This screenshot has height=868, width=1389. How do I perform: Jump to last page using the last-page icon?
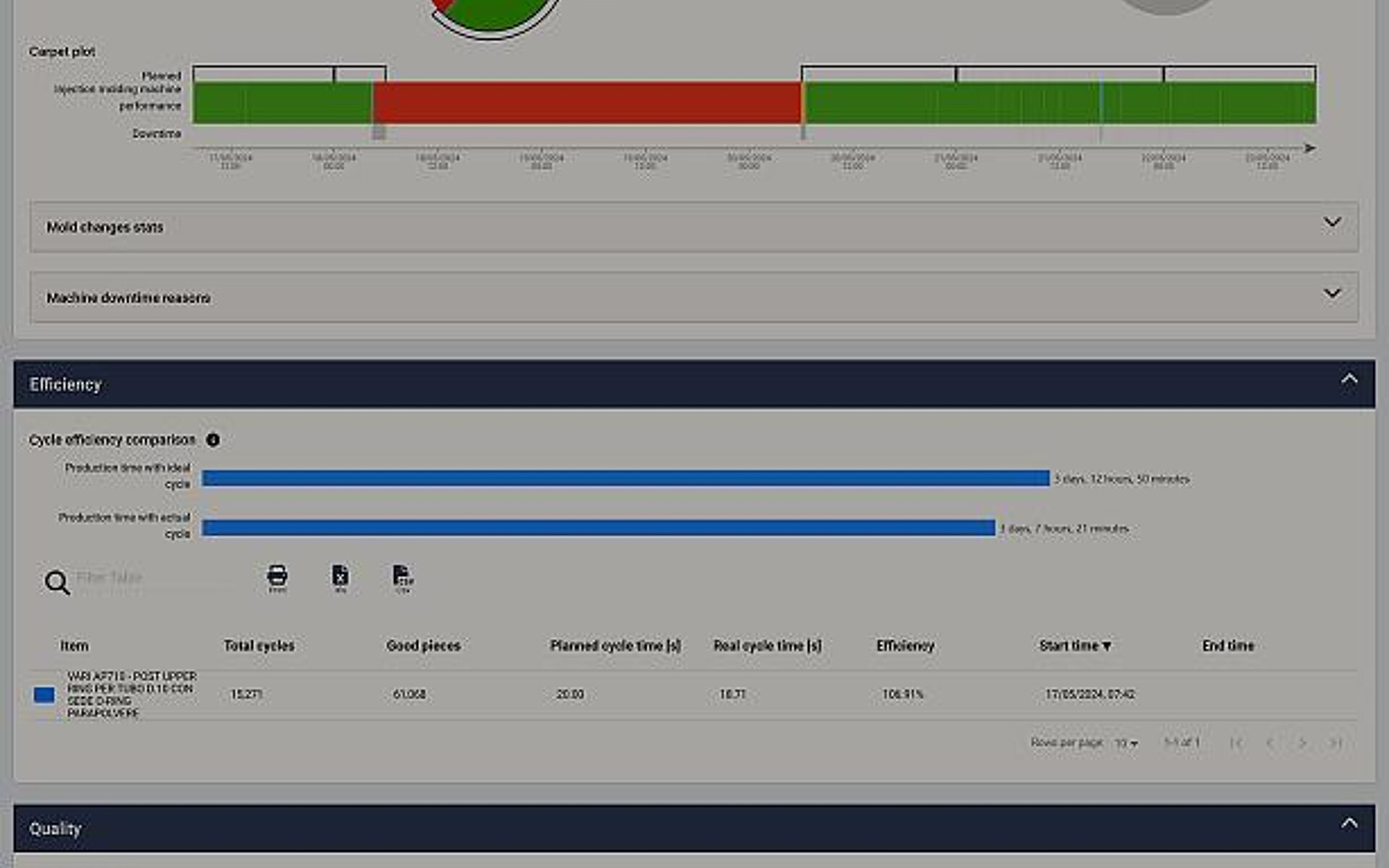tap(1335, 742)
